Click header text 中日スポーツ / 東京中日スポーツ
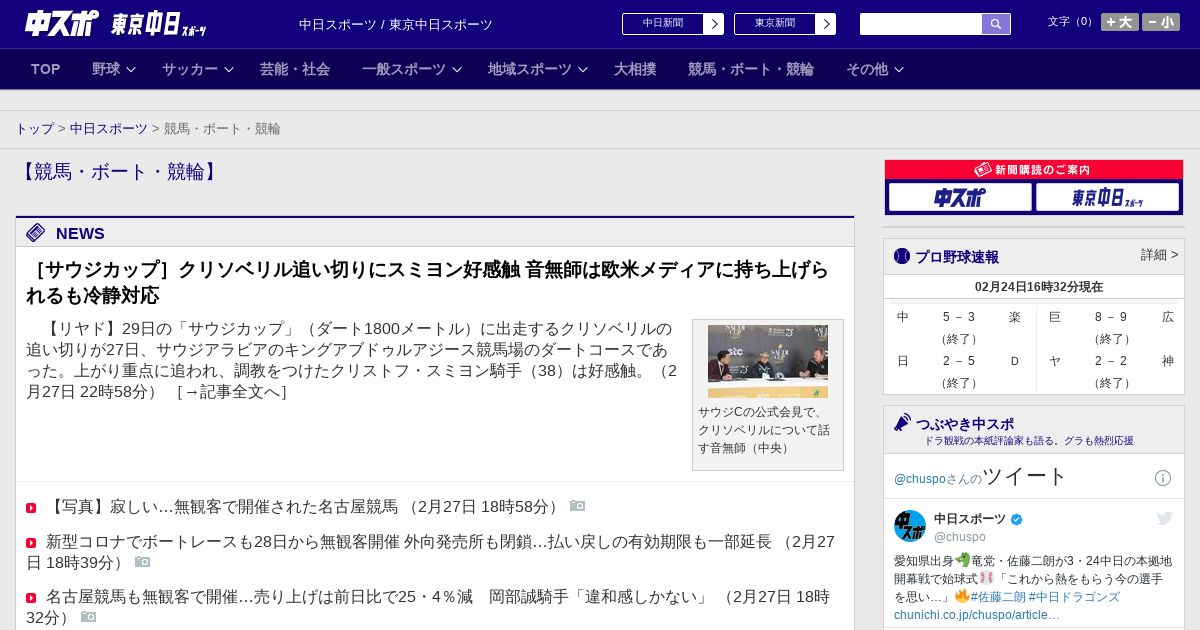Viewport: 1200px width, 630px height. coord(396,25)
